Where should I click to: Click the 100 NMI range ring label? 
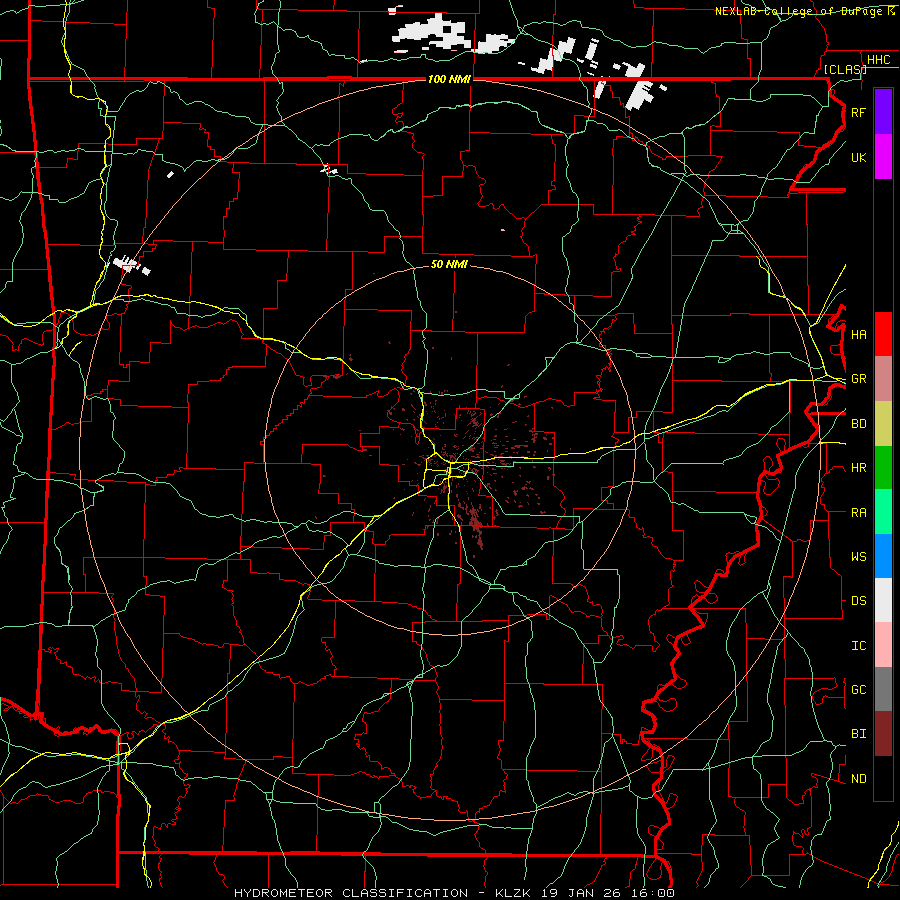[449, 79]
